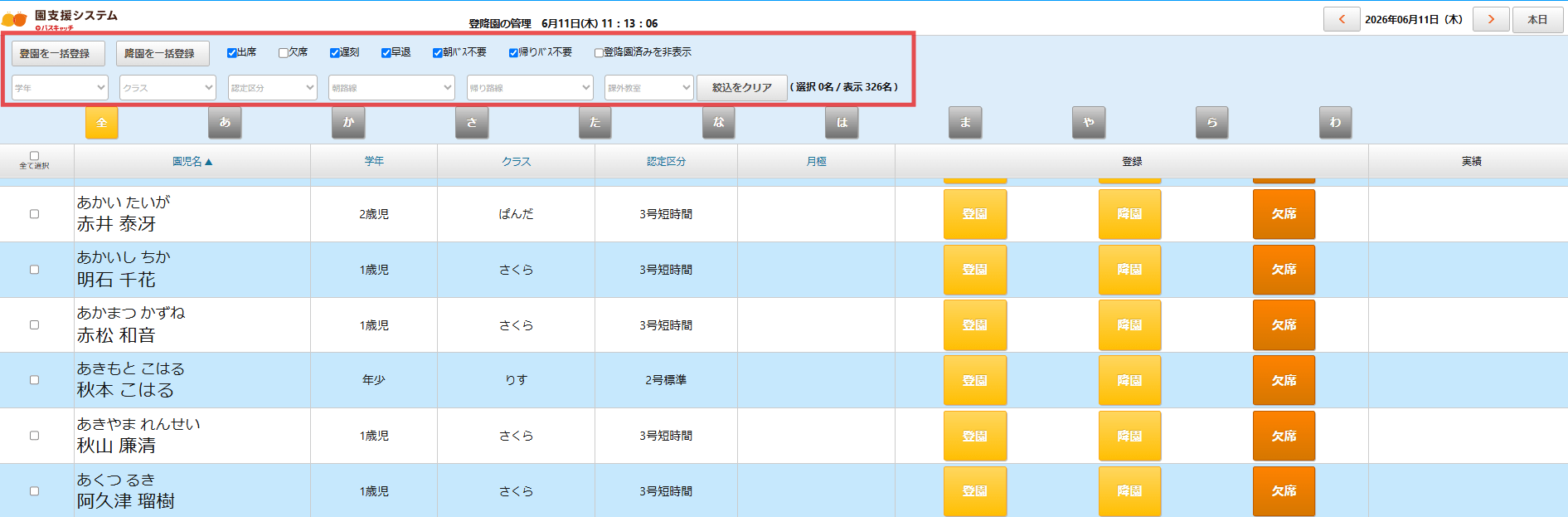Mark 欠席 for 秋本 こはる
Image resolution: width=1568 pixels, height=517 pixels.
click(1284, 380)
